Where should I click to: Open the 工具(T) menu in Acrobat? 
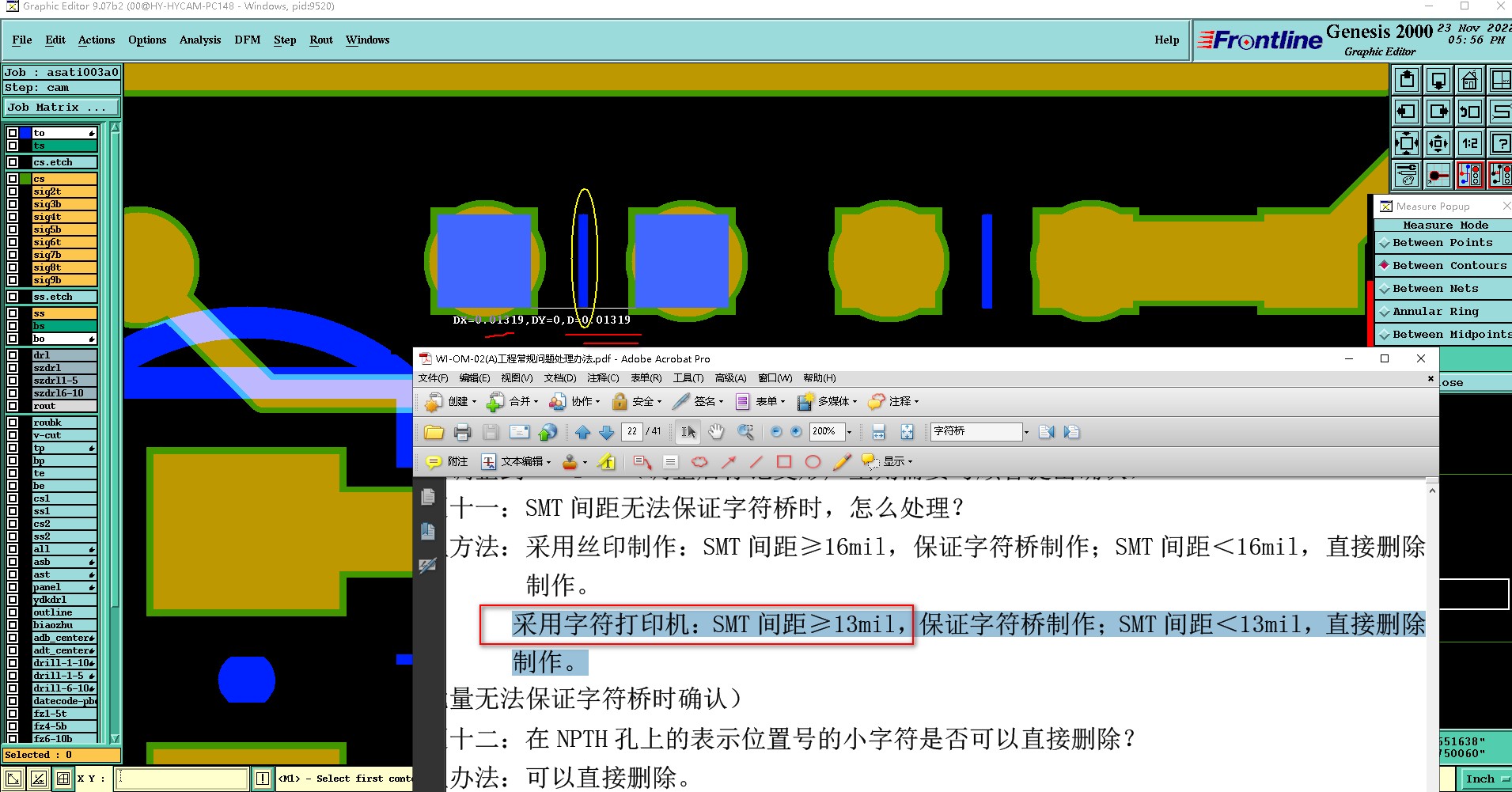click(688, 378)
